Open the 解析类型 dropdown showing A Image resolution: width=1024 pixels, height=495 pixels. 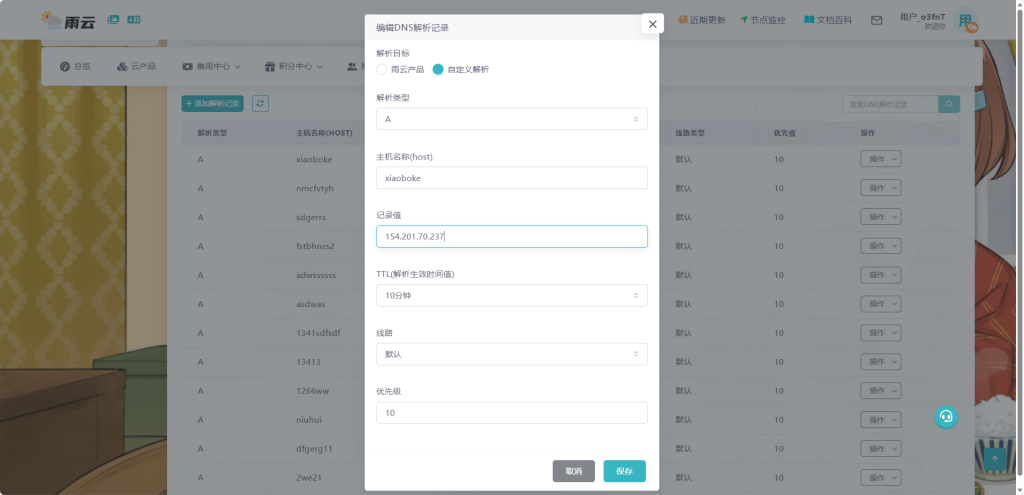click(x=511, y=119)
